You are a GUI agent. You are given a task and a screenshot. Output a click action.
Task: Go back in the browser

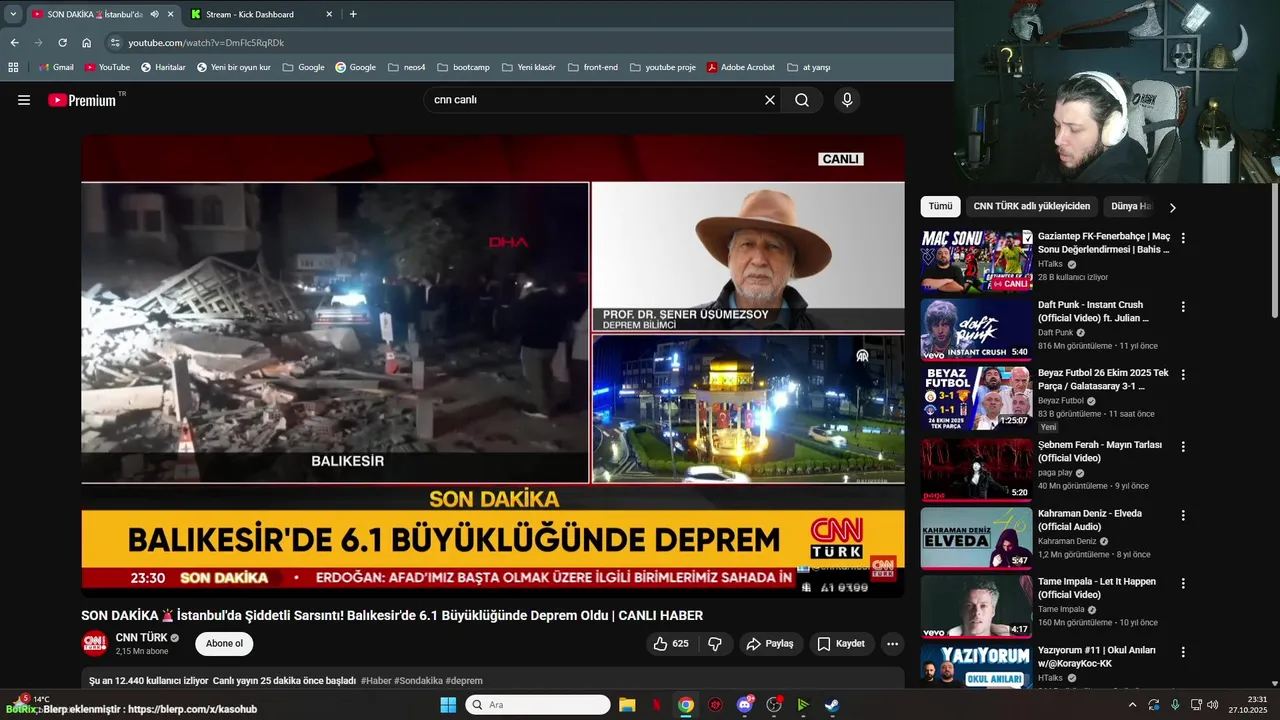pyautogui.click(x=14, y=43)
